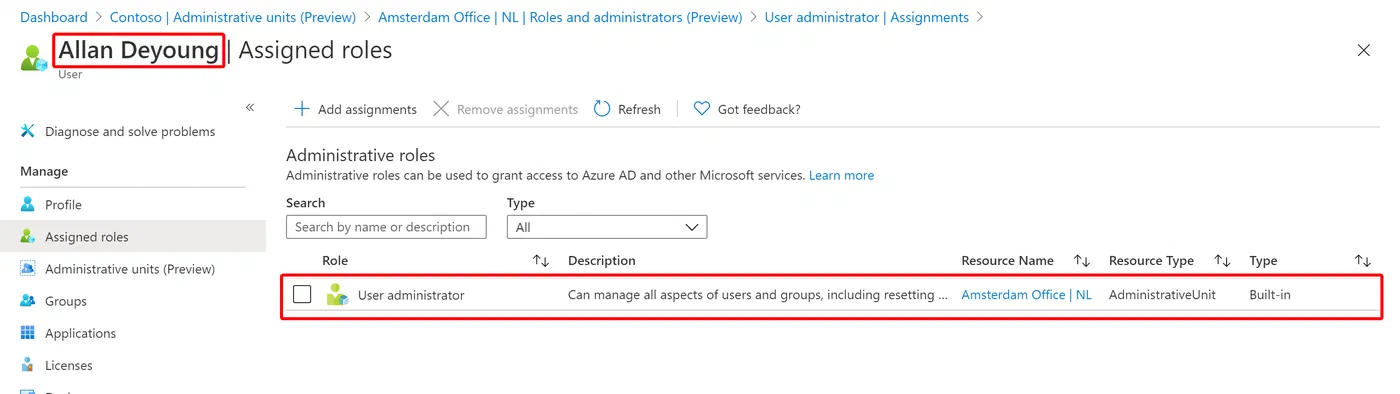1400x394 pixels.
Task: Click the Applications grid icon
Action: pyautogui.click(x=27, y=333)
